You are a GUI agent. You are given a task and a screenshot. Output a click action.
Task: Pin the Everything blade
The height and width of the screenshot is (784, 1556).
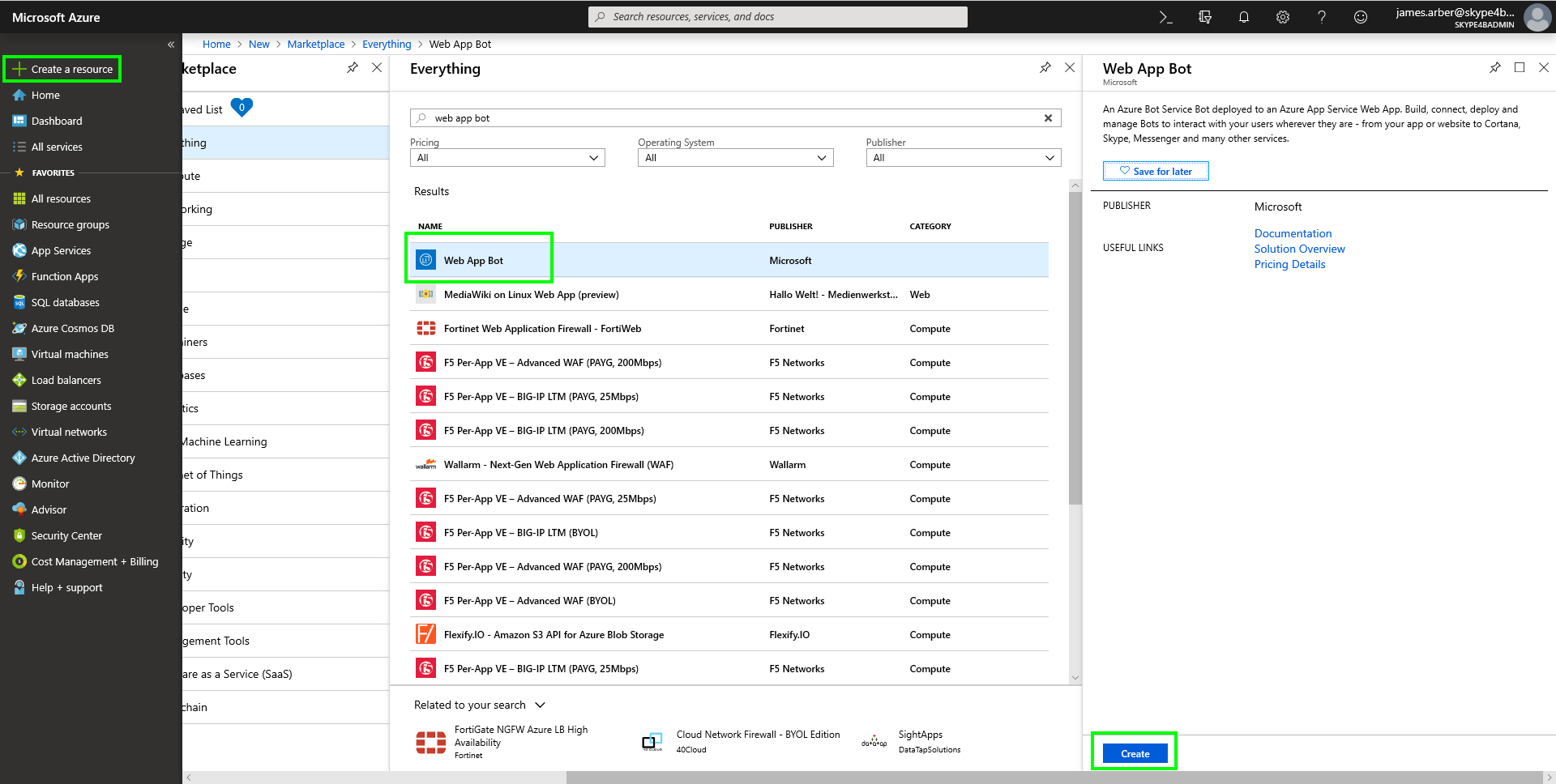pos(1045,68)
